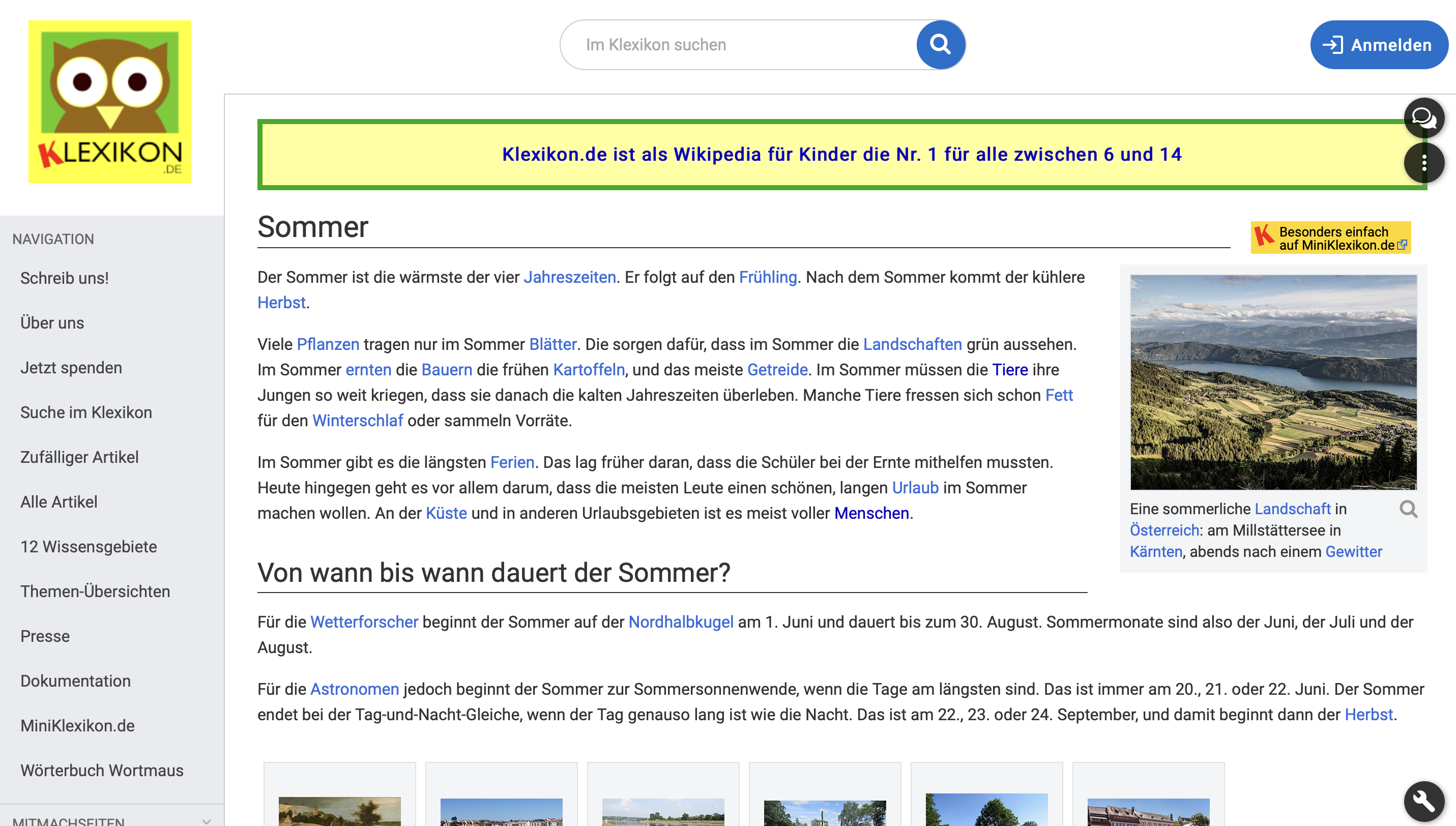Screen dimensions: 1456x826
Task: Follow the ernten link
Action: pyautogui.click(x=368, y=370)
